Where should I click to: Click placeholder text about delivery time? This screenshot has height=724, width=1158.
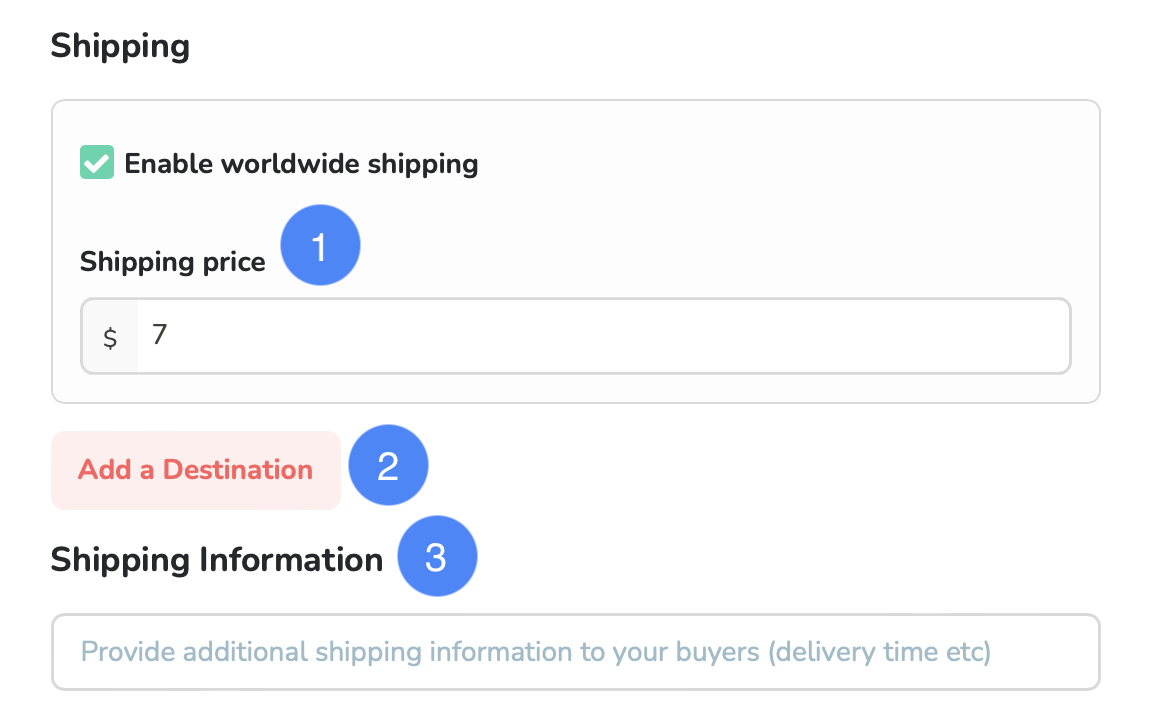(x=535, y=652)
